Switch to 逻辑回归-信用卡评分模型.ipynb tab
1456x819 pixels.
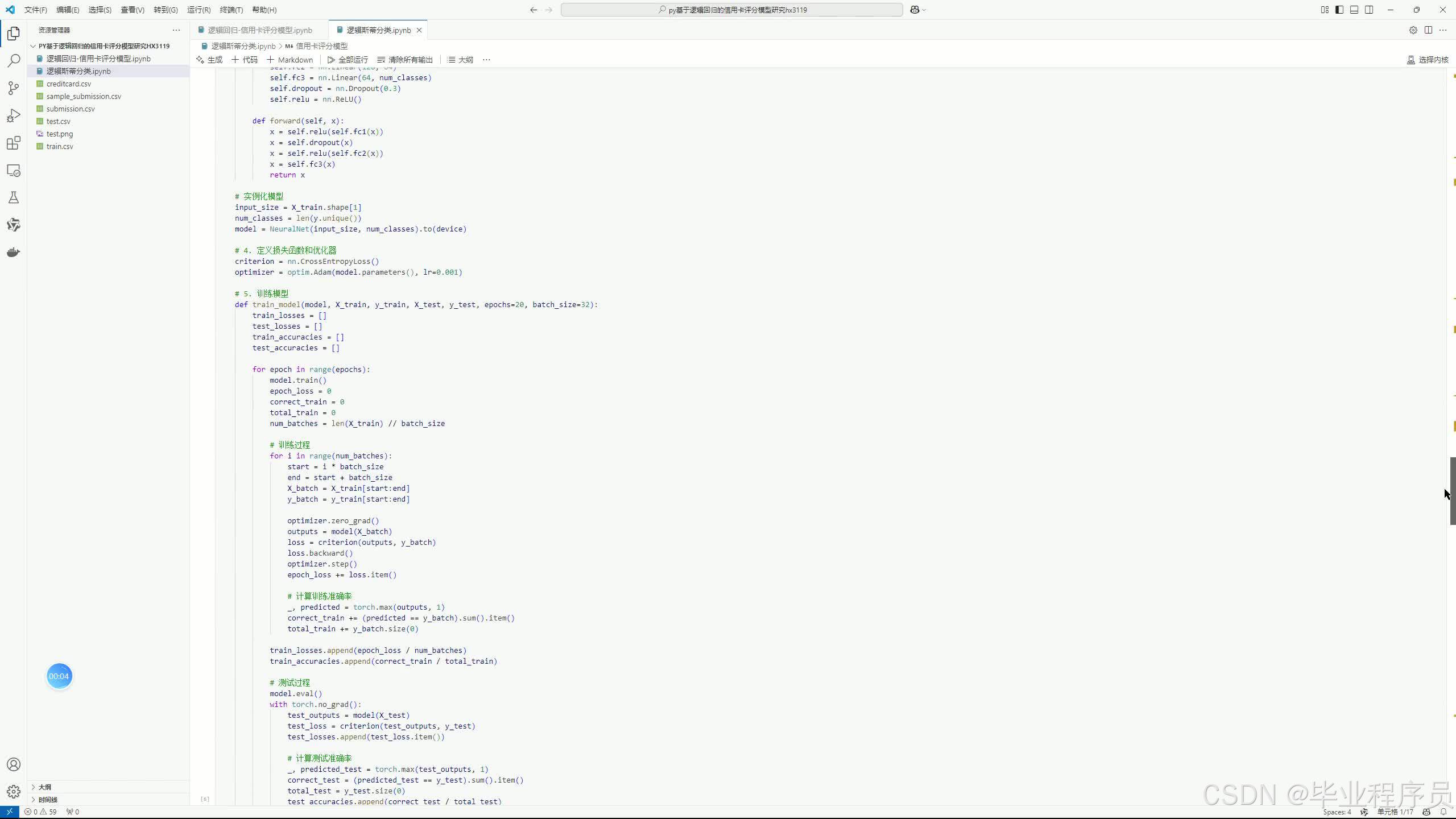click(259, 30)
